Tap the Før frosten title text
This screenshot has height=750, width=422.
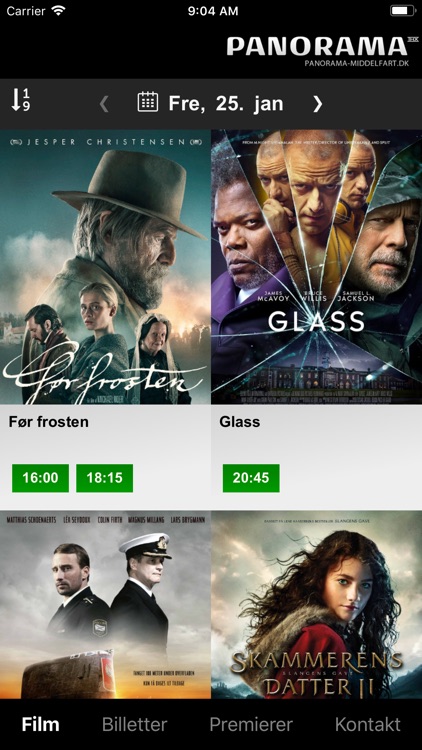(x=49, y=422)
